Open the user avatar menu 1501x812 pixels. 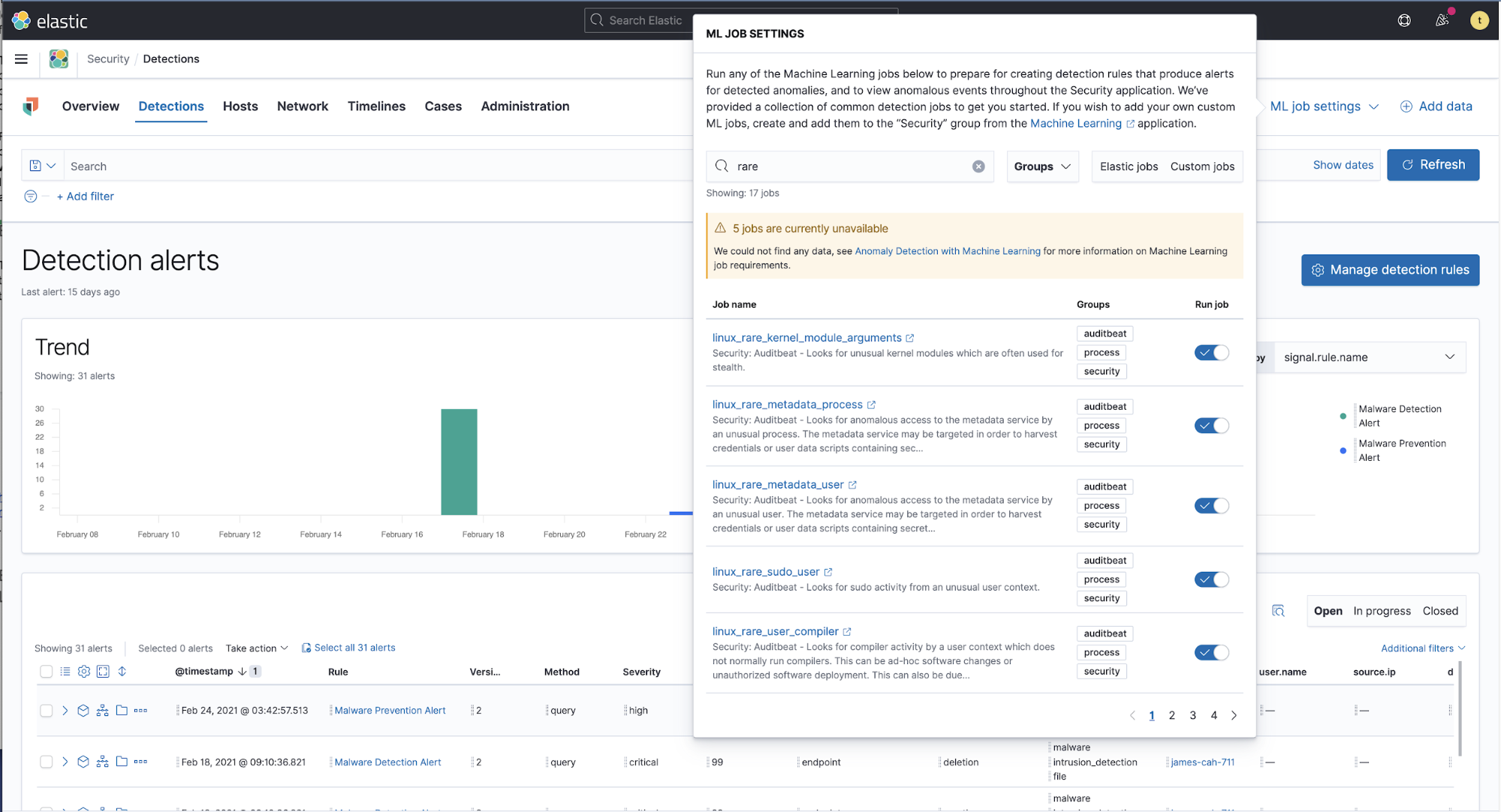pyautogui.click(x=1479, y=20)
